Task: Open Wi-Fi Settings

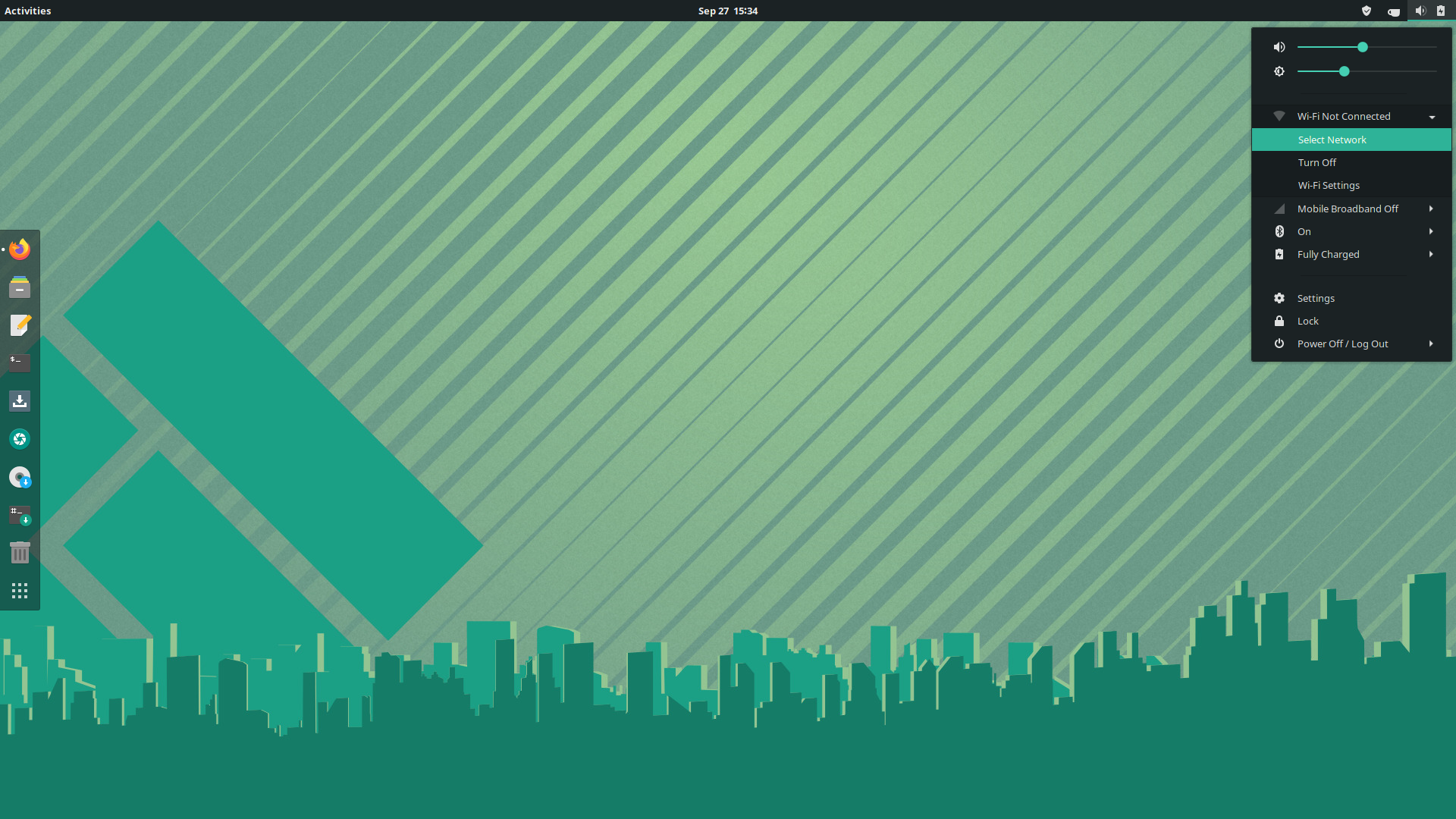Action: click(1351, 185)
